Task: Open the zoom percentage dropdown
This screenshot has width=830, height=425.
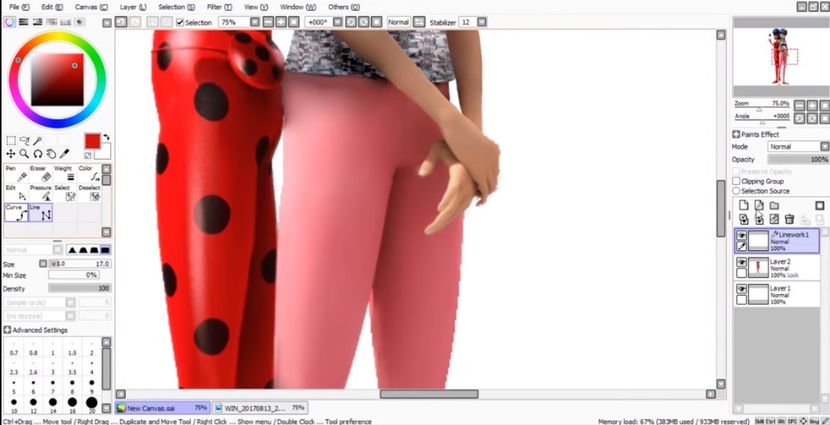Action: [x=255, y=21]
